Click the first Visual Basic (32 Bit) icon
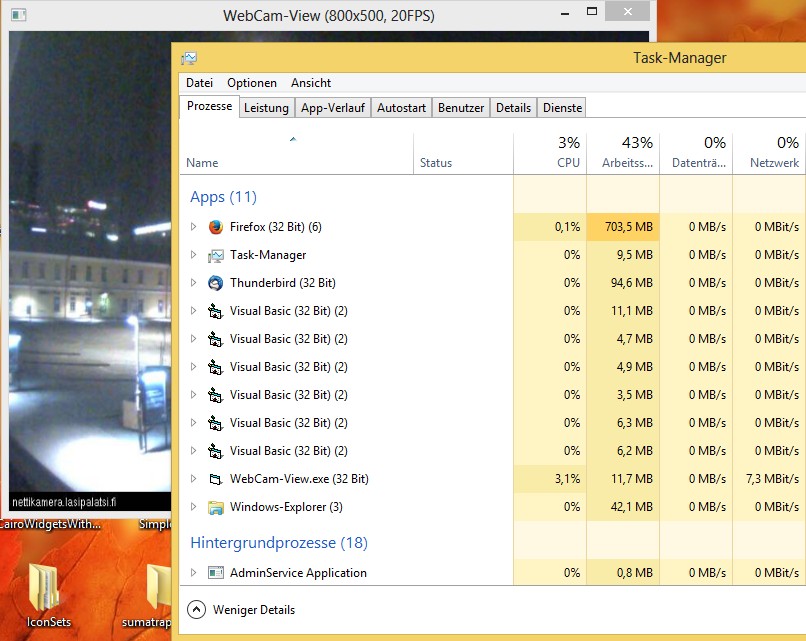This screenshot has height=641, width=806. pos(213,311)
